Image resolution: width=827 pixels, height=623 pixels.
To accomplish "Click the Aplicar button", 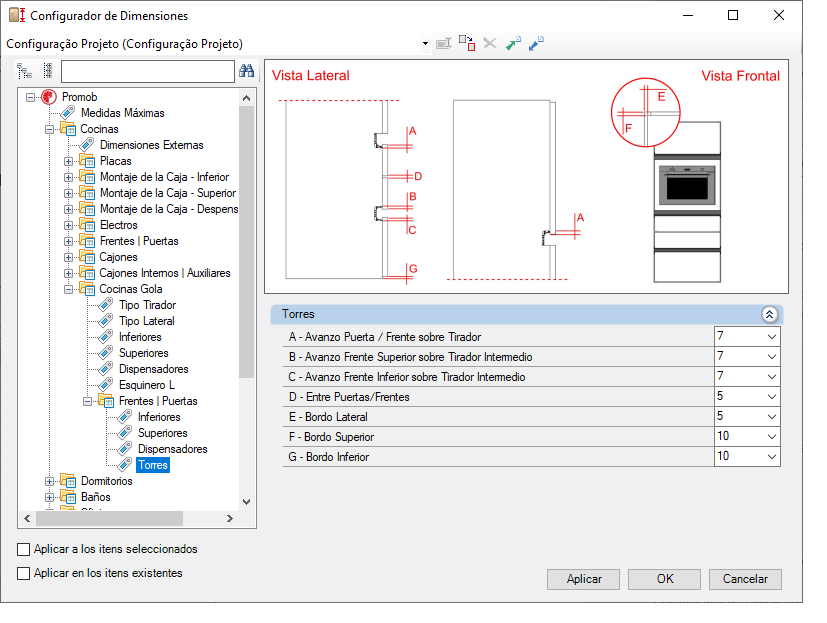I will (x=584, y=579).
